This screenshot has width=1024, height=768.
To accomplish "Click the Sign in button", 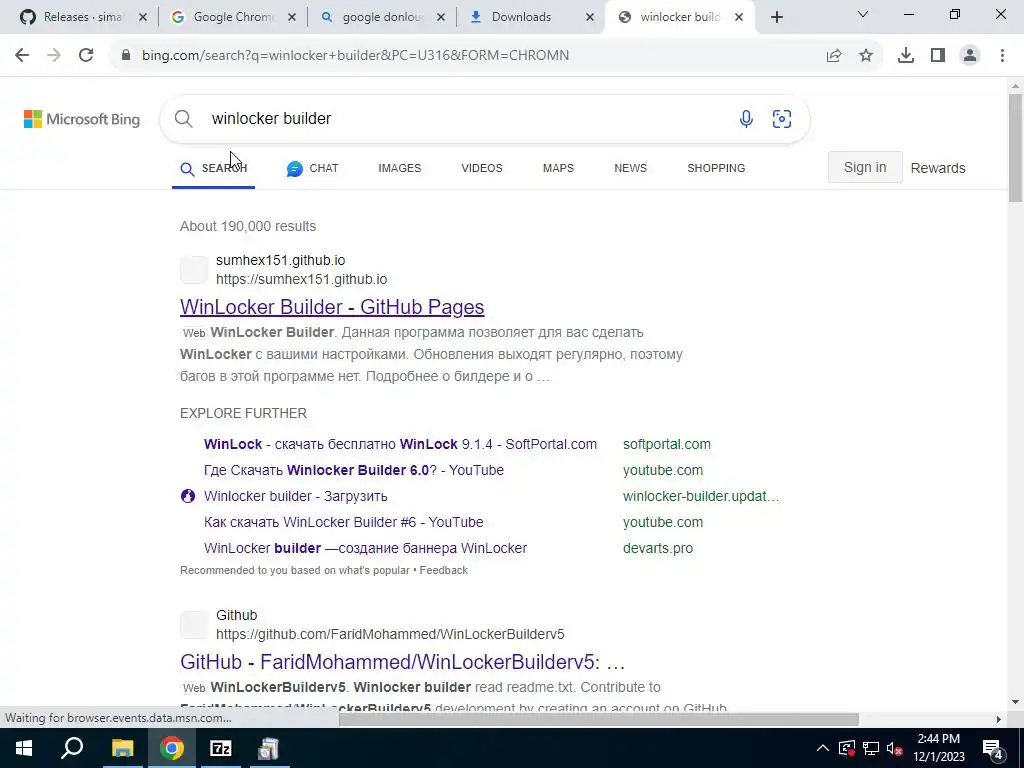I will point(865,167).
